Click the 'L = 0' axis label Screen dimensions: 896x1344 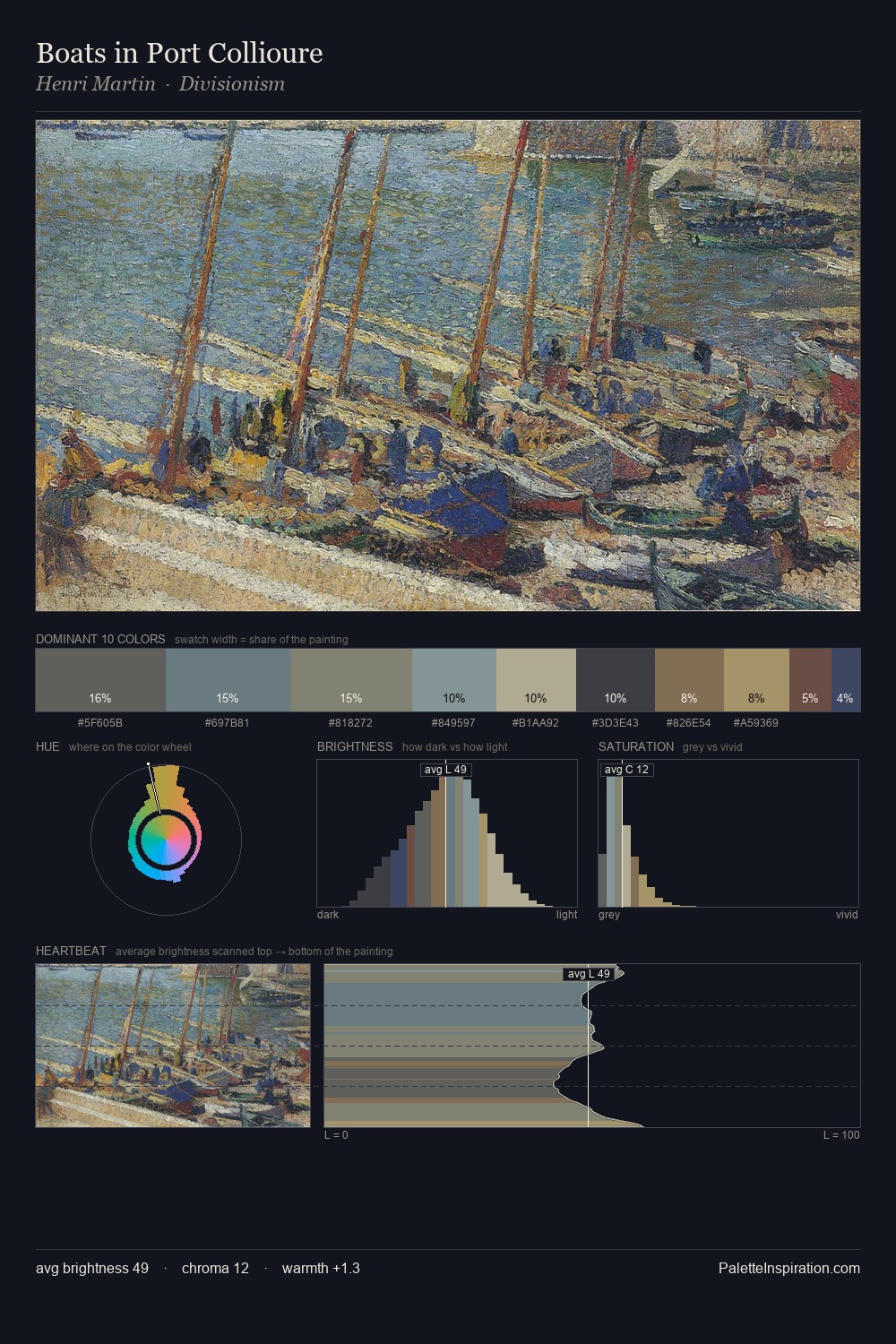click(x=336, y=1135)
